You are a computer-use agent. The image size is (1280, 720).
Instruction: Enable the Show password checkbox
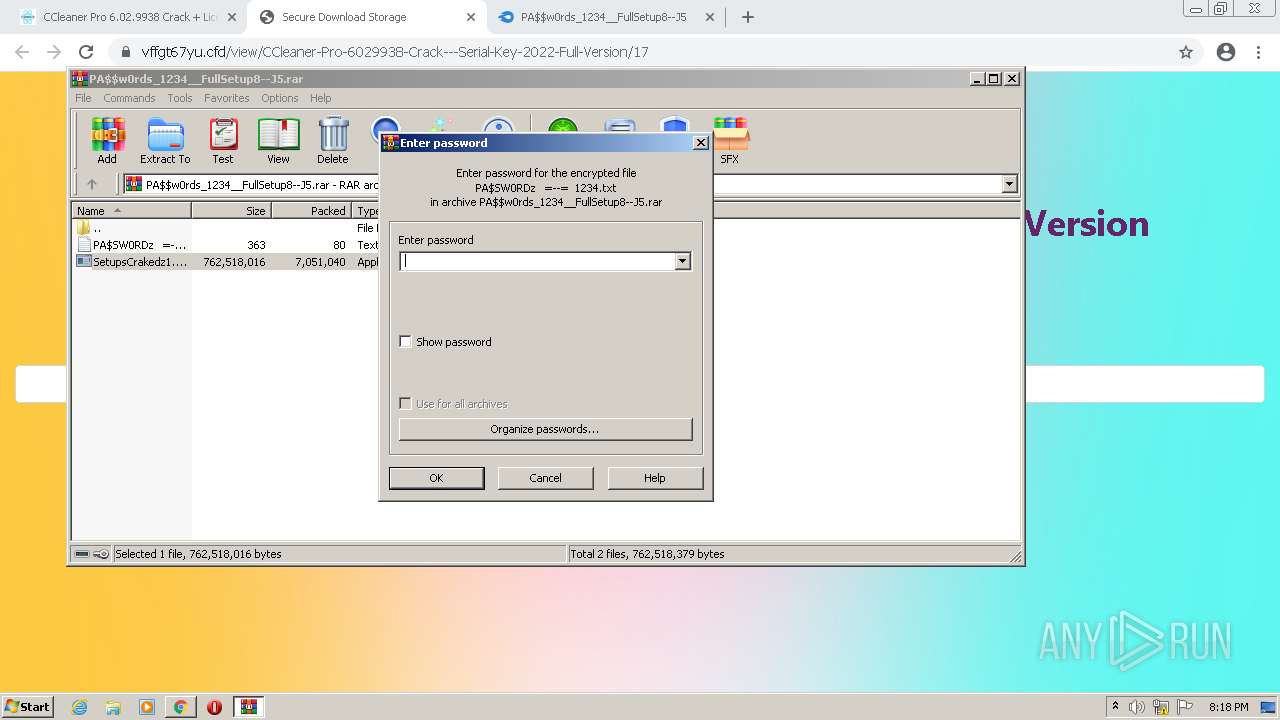[x=405, y=342]
